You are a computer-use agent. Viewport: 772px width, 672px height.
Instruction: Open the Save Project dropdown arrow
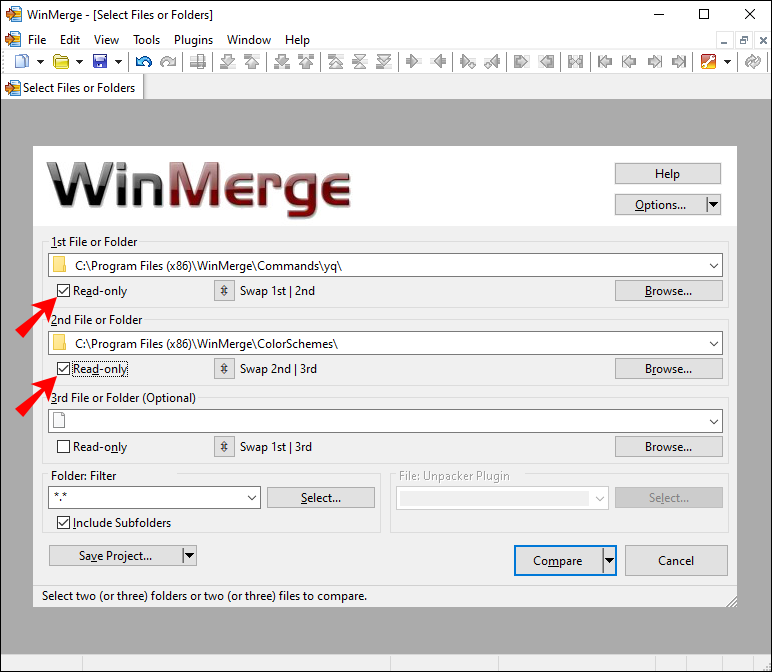tap(190, 556)
